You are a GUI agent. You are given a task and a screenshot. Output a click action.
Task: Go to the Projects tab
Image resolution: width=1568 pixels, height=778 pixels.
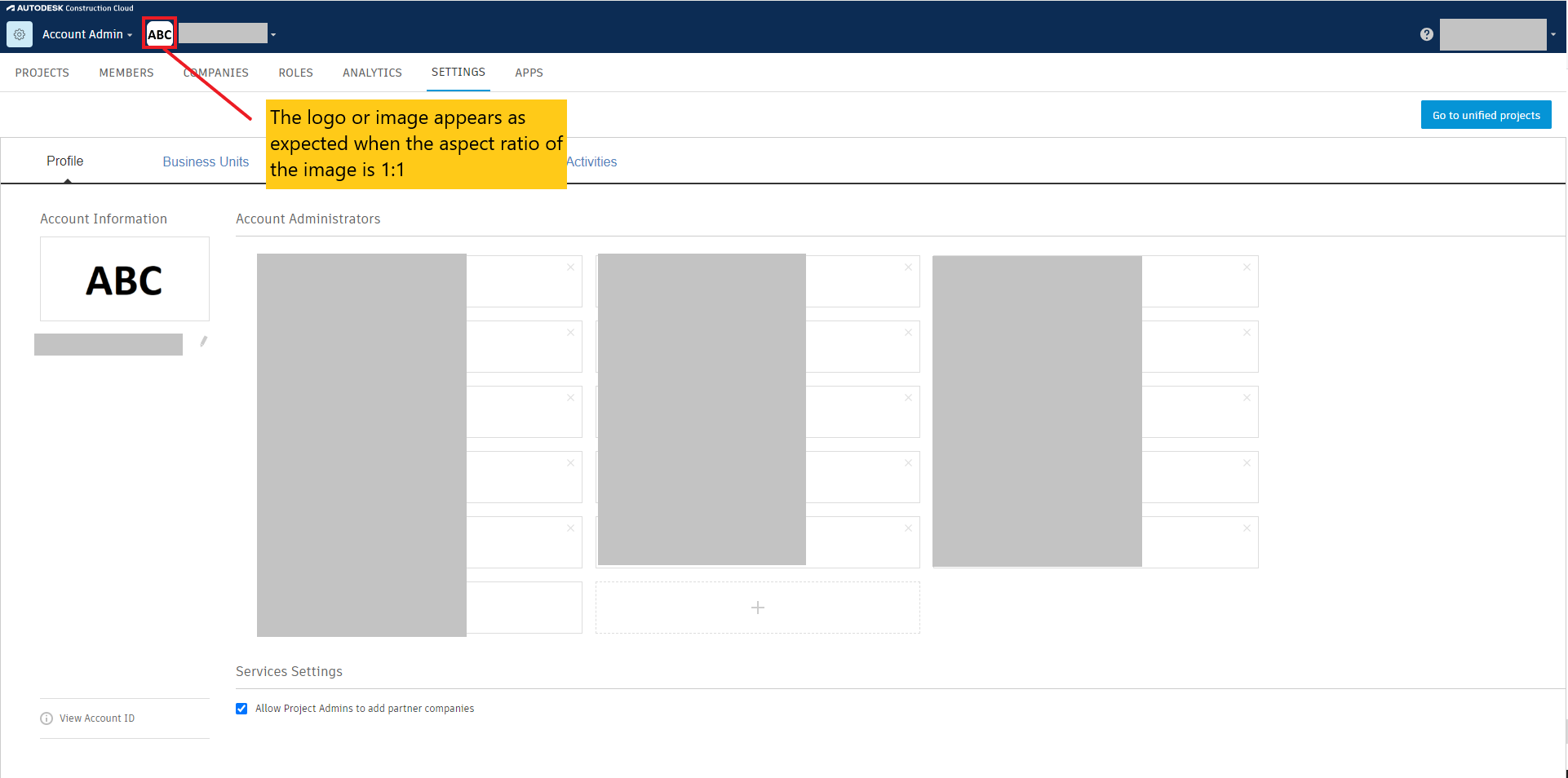click(42, 73)
